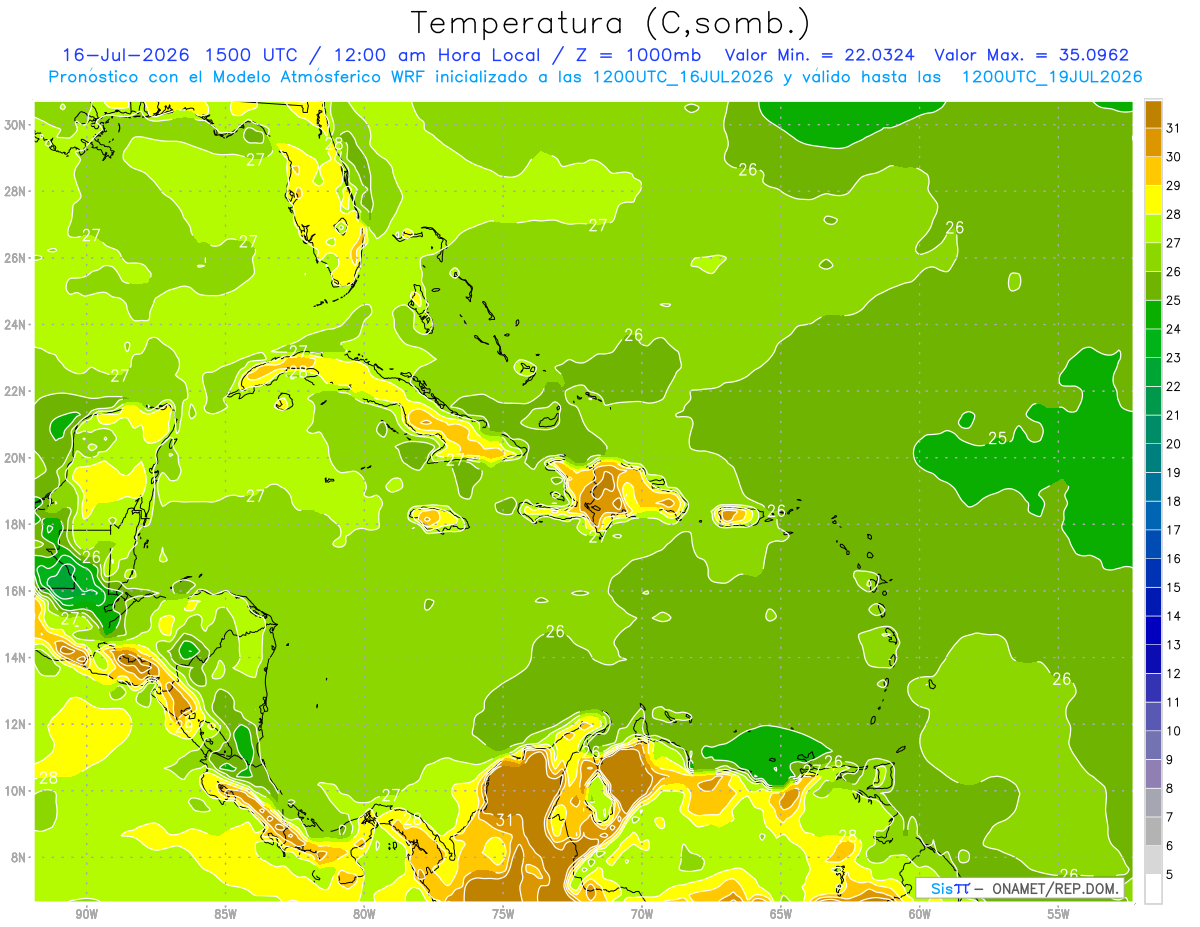Viewport: 1200px width, 927px height.
Task: Click the legend scale number '11'
Action: click(x=1174, y=702)
